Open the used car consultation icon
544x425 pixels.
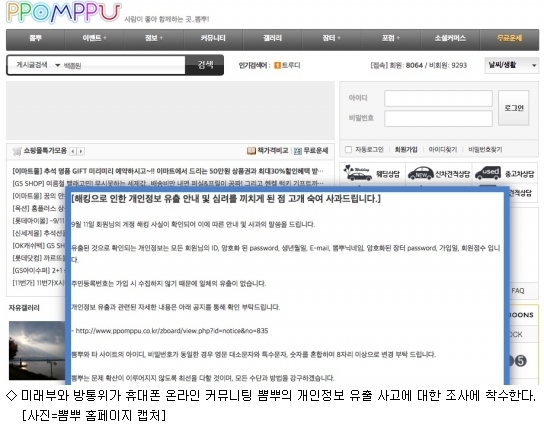click(488, 173)
